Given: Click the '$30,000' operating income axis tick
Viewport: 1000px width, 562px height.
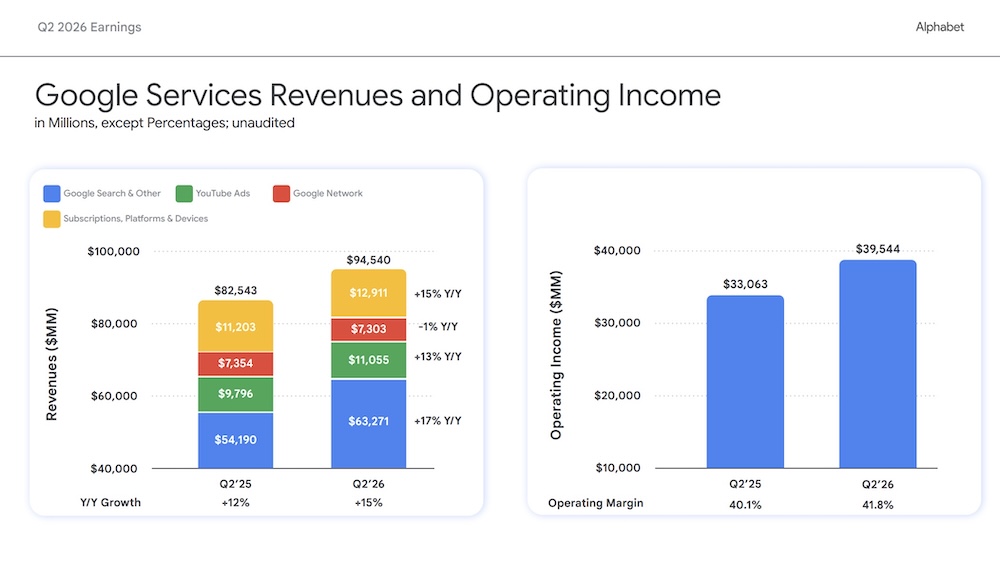Looking at the screenshot, I should coord(617,323).
